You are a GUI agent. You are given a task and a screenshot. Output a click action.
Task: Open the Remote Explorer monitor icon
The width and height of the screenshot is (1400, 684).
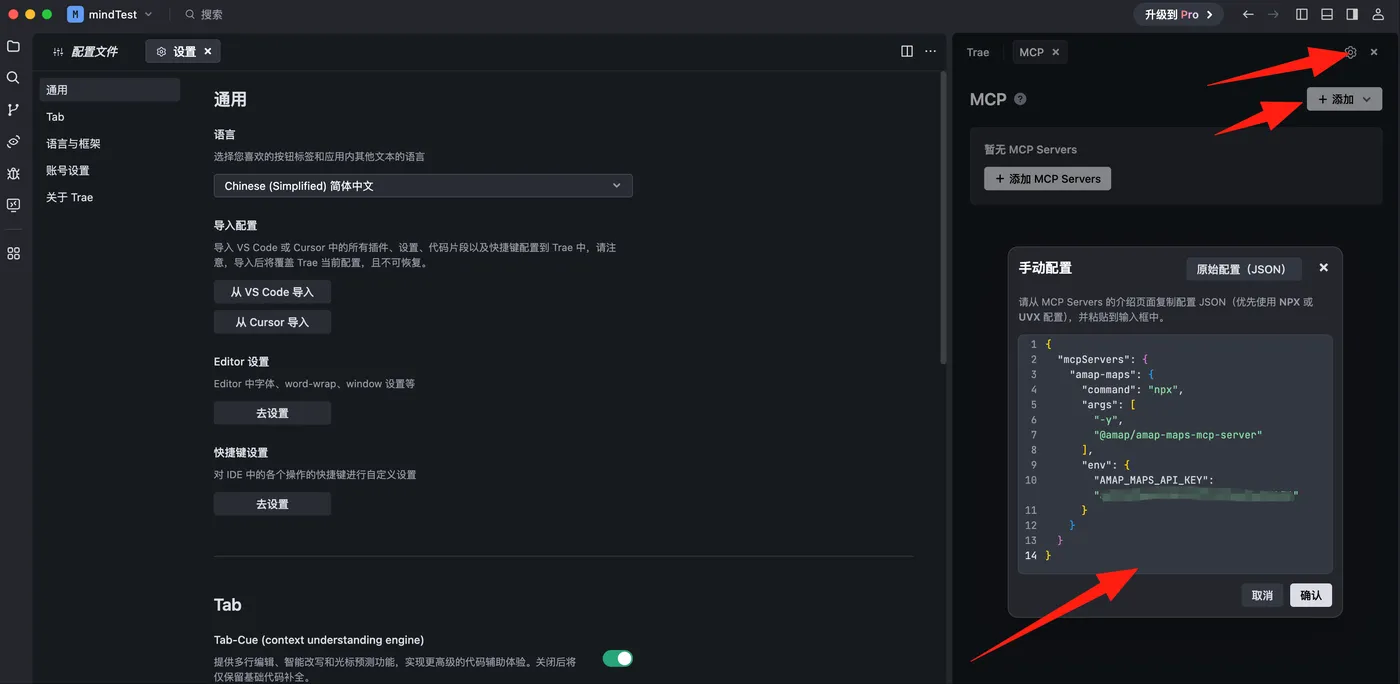point(13,205)
